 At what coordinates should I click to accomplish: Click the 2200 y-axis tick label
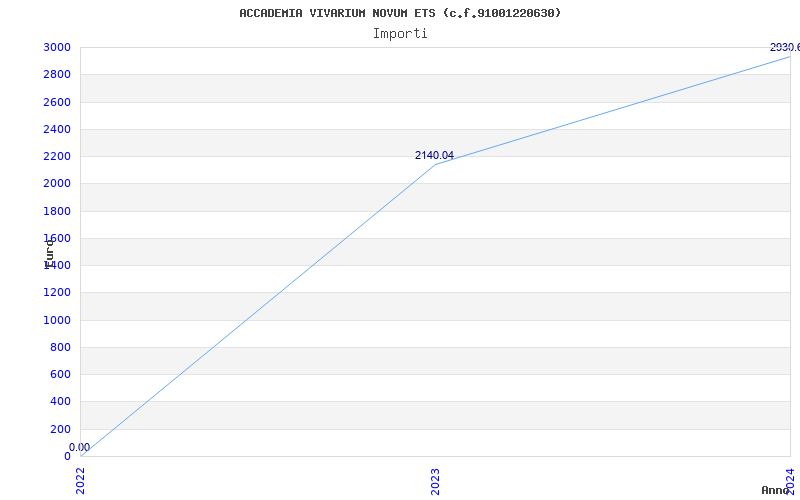[x=57, y=156]
